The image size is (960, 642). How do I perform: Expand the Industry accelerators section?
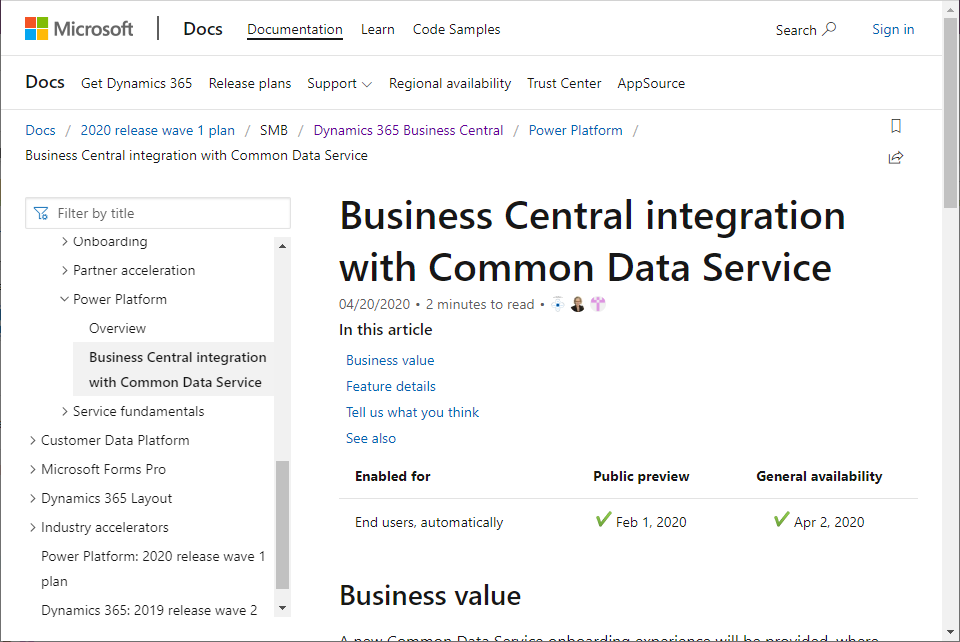pyautogui.click(x=32, y=527)
